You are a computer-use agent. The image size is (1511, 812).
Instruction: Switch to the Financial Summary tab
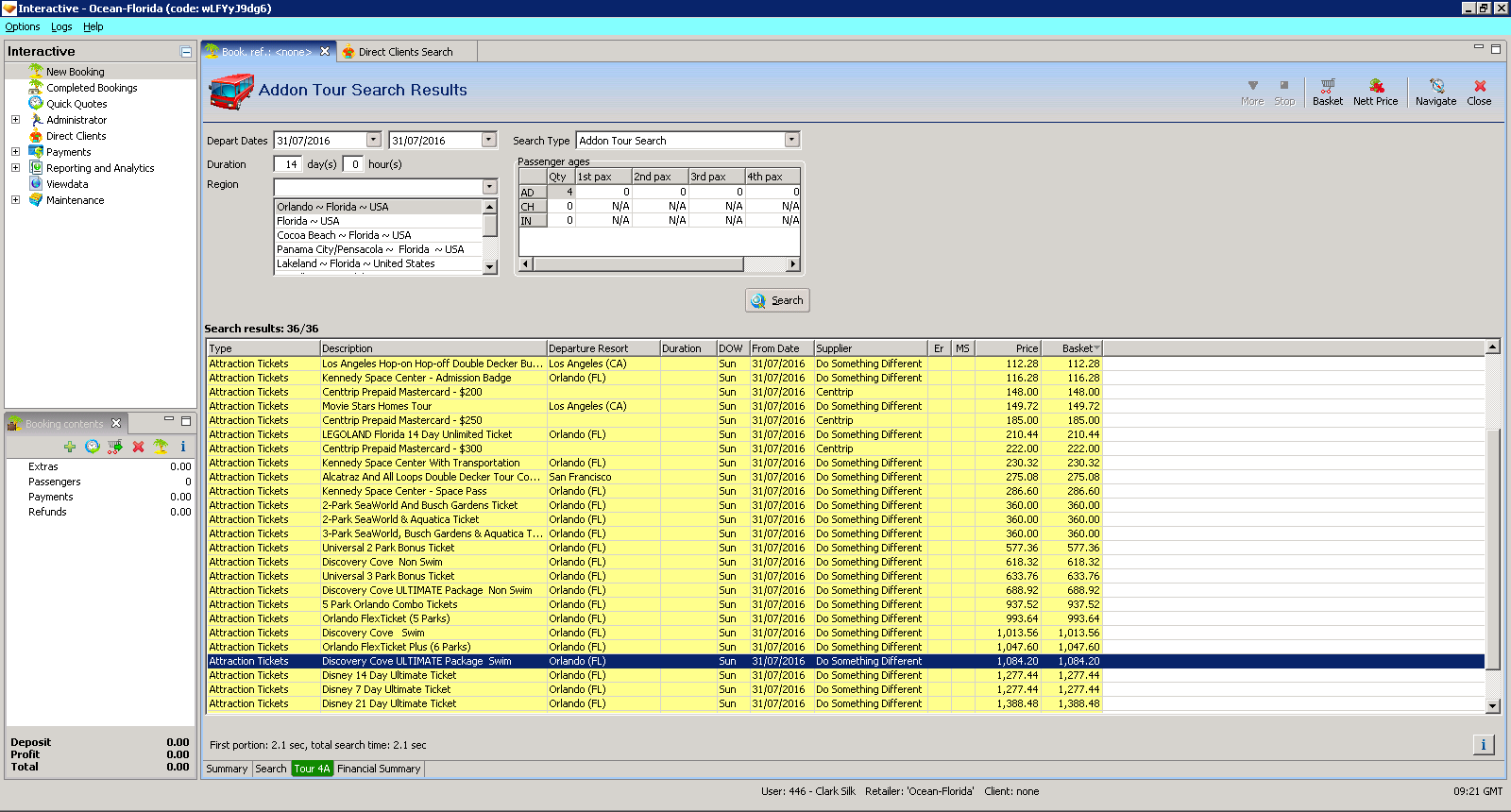(379, 769)
